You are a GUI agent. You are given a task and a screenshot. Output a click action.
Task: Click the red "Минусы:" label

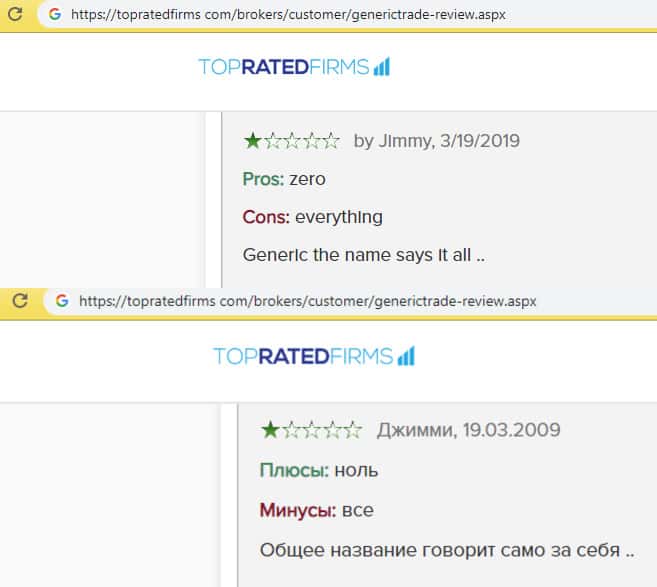pos(297,510)
